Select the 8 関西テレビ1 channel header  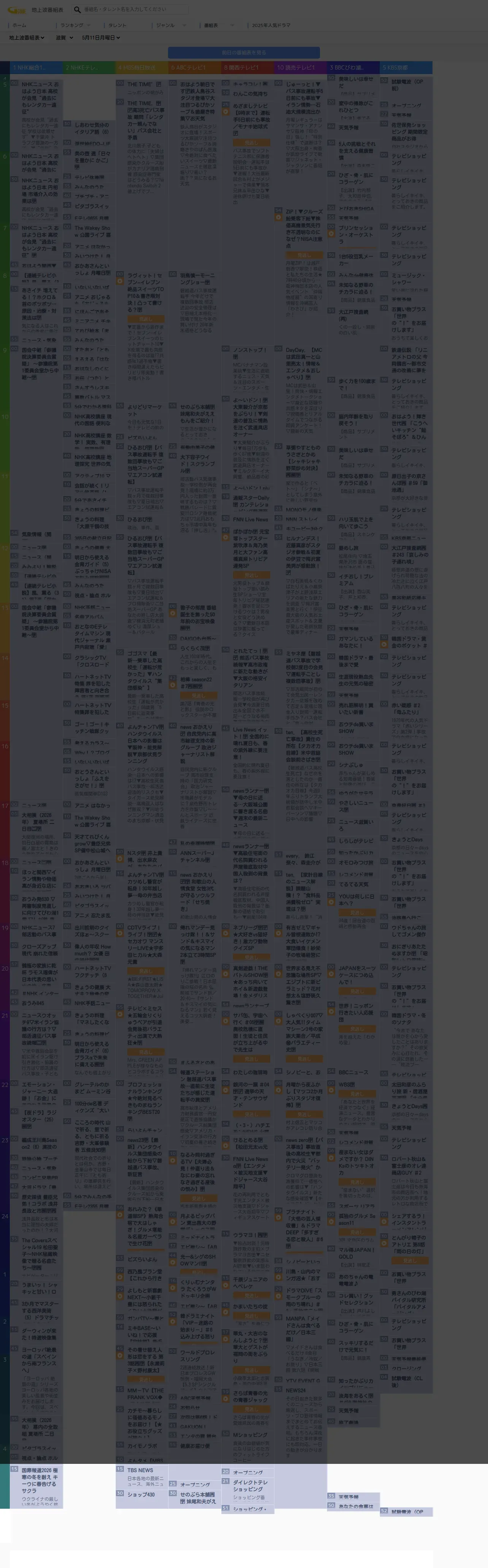pyautogui.click(x=248, y=68)
